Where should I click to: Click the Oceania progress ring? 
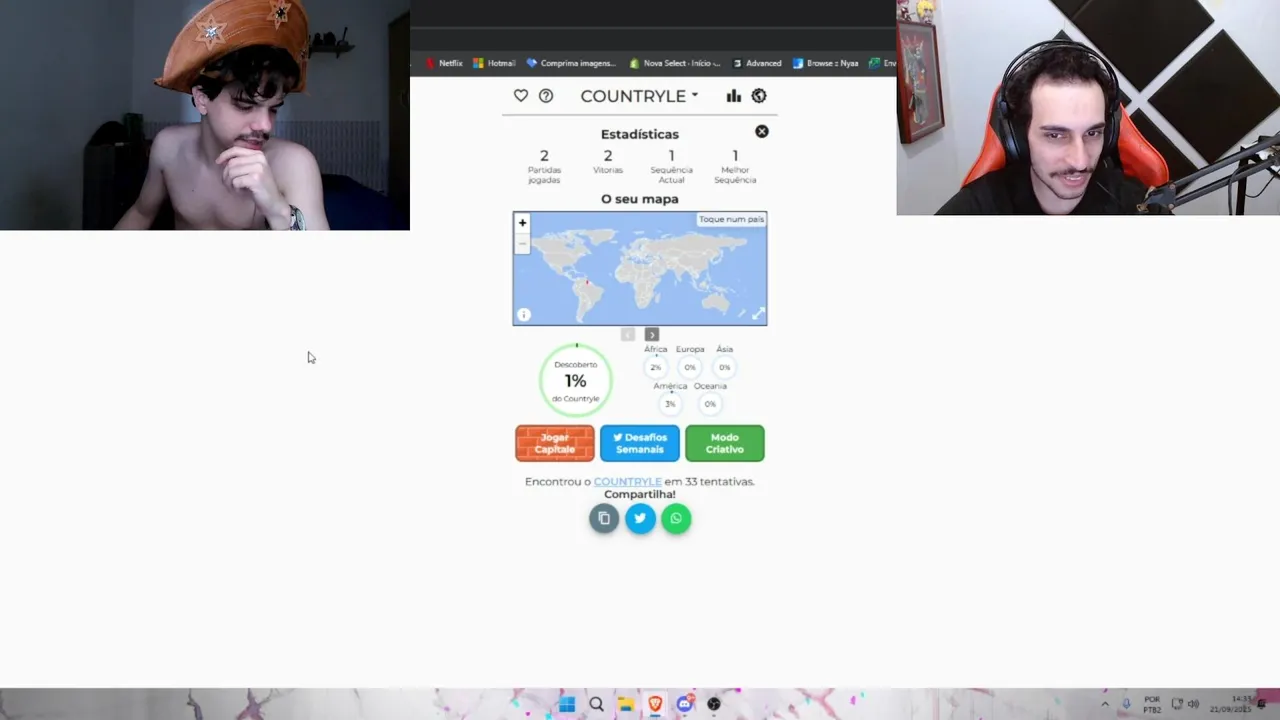tap(710, 404)
